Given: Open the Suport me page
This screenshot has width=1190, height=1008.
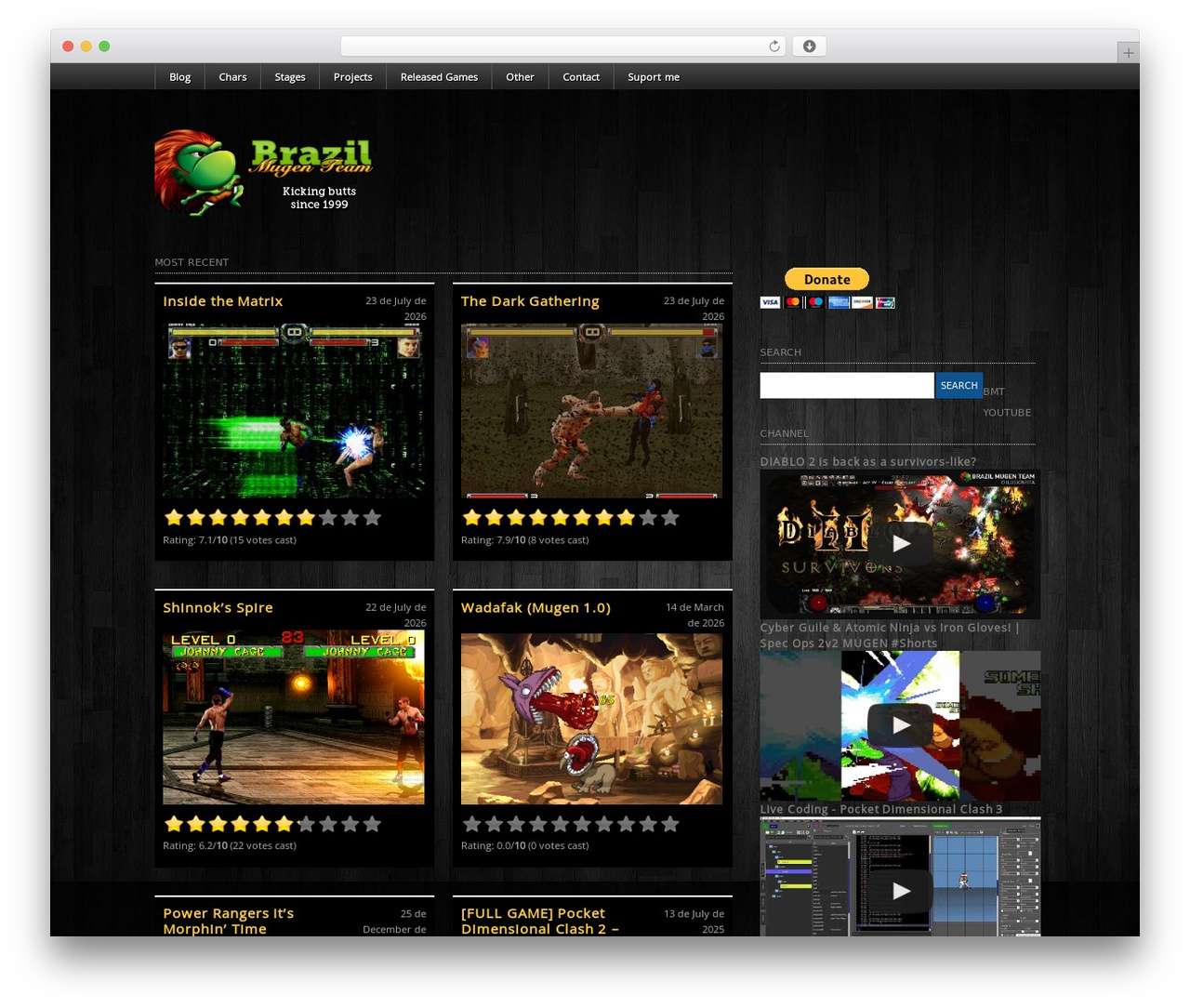Looking at the screenshot, I should 654,77.
